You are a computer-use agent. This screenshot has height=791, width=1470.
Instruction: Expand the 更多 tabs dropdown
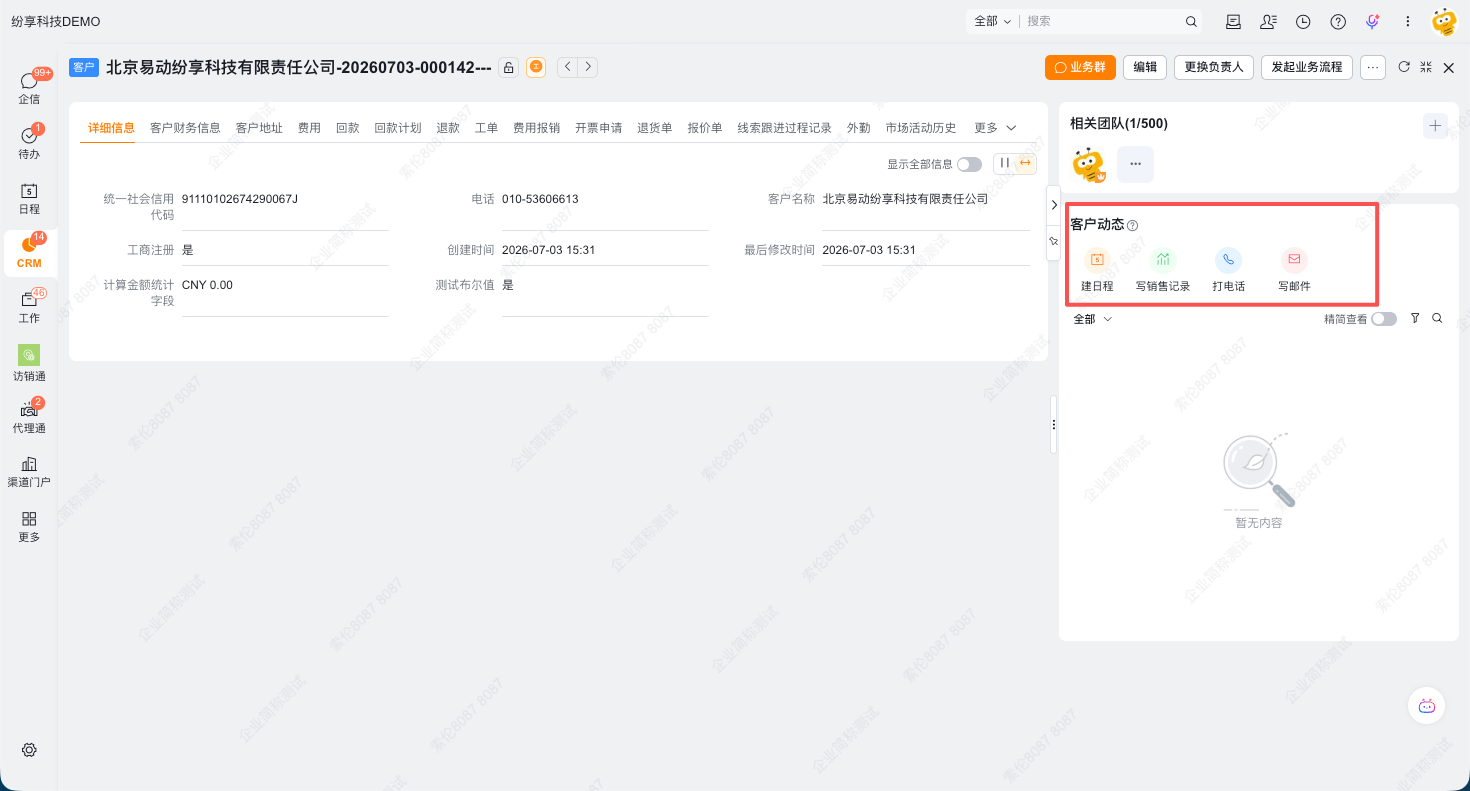[995, 128]
